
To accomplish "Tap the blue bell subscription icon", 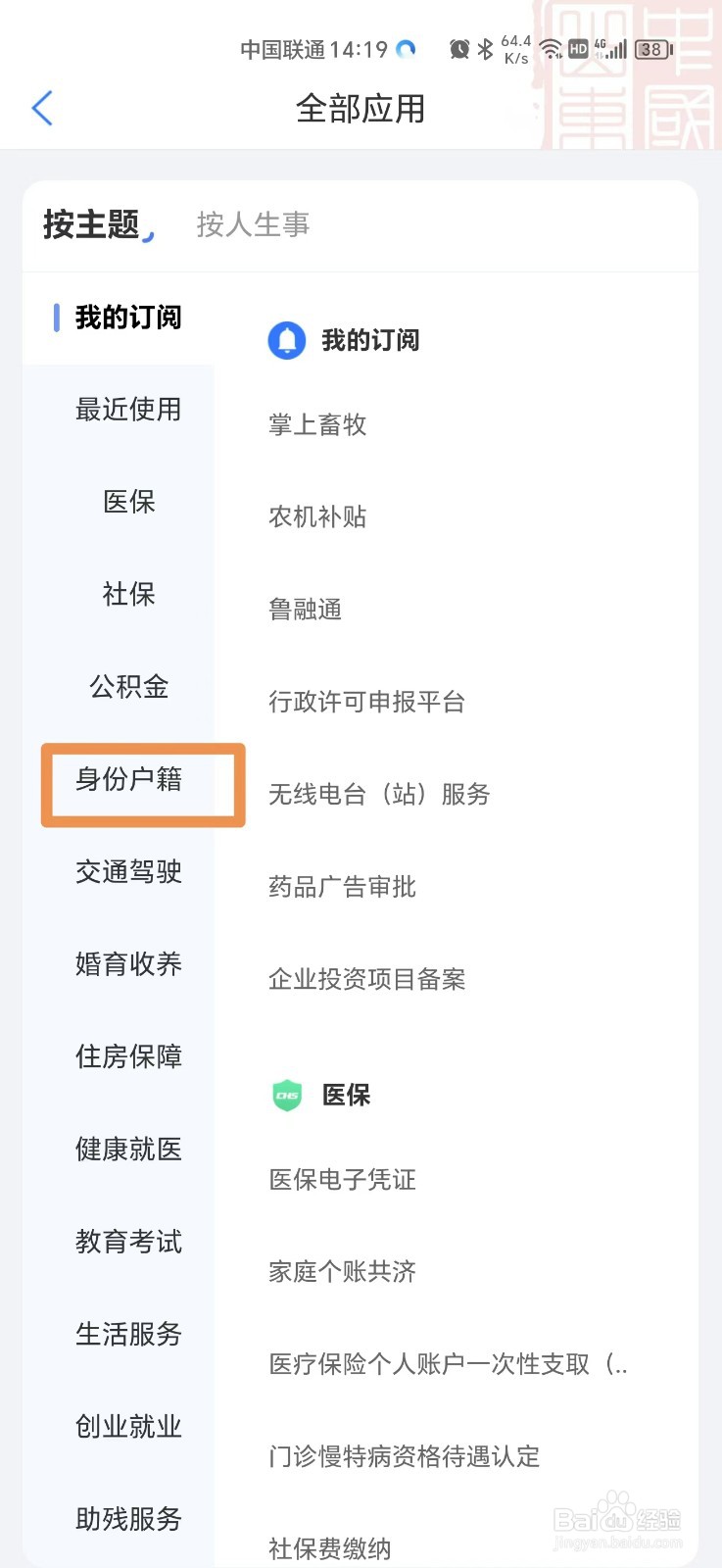I will pyautogui.click(x=286, y=340).
